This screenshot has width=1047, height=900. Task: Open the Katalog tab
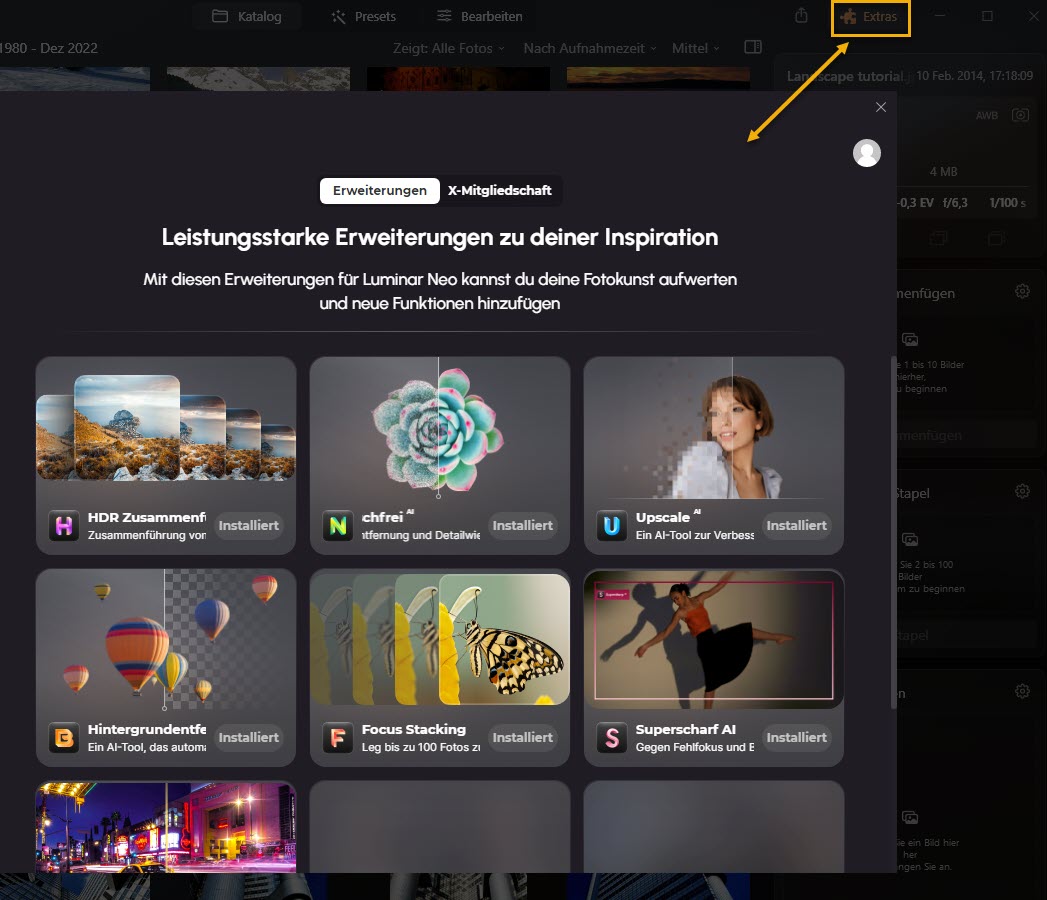[x=247, y=16]
